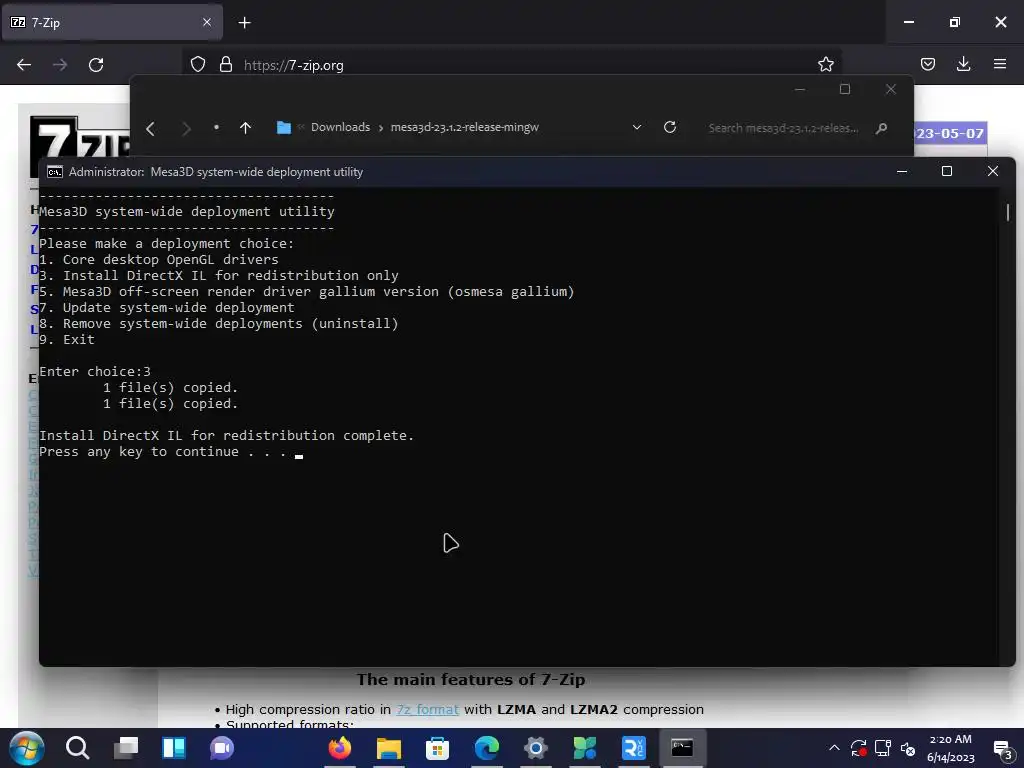Open File Explorer from taskbar
This screenshot has height=768, width=1024.
(x=389, y=748)
